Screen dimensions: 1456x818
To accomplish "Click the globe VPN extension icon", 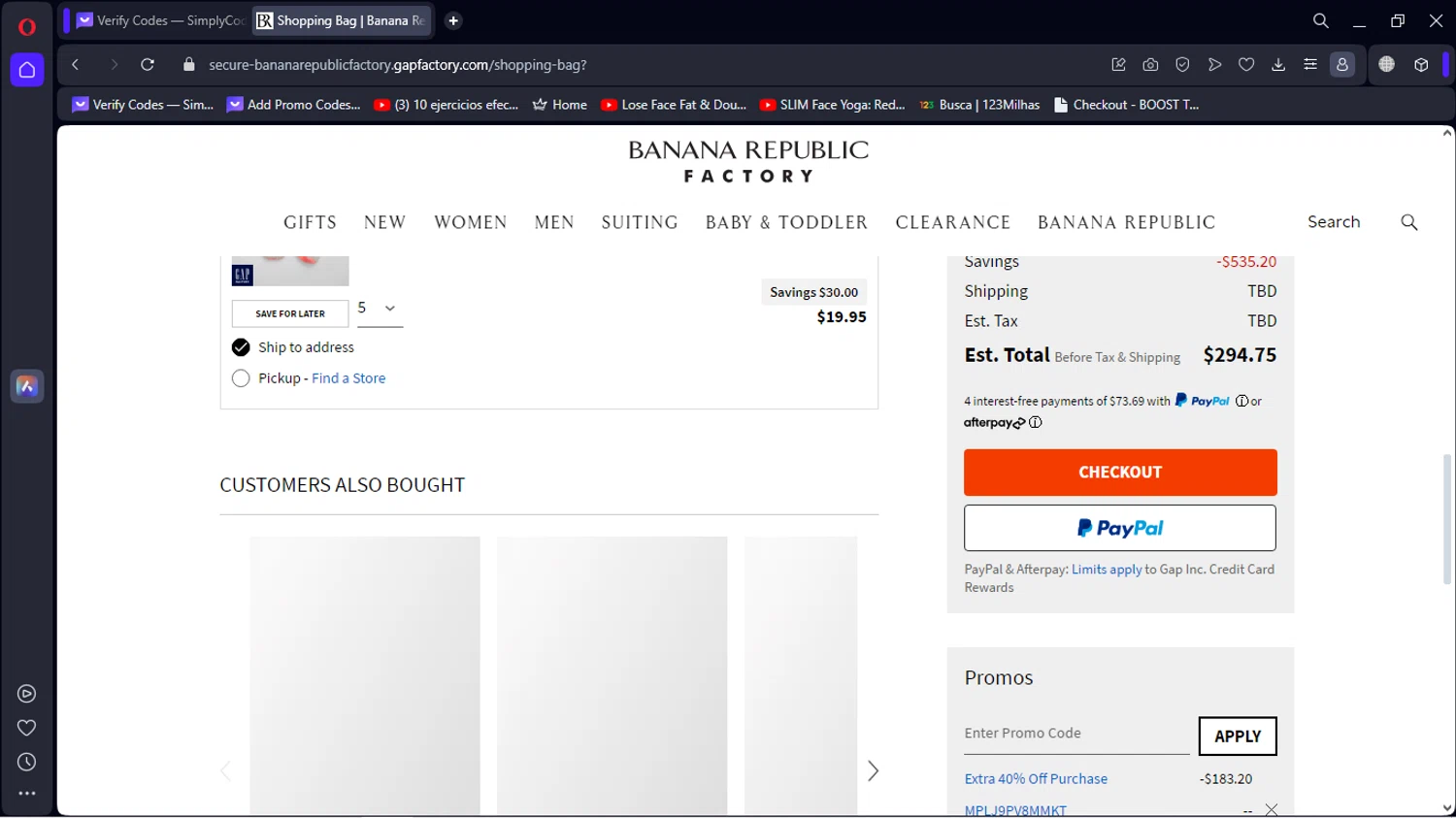I will [x=1386, y=65].
